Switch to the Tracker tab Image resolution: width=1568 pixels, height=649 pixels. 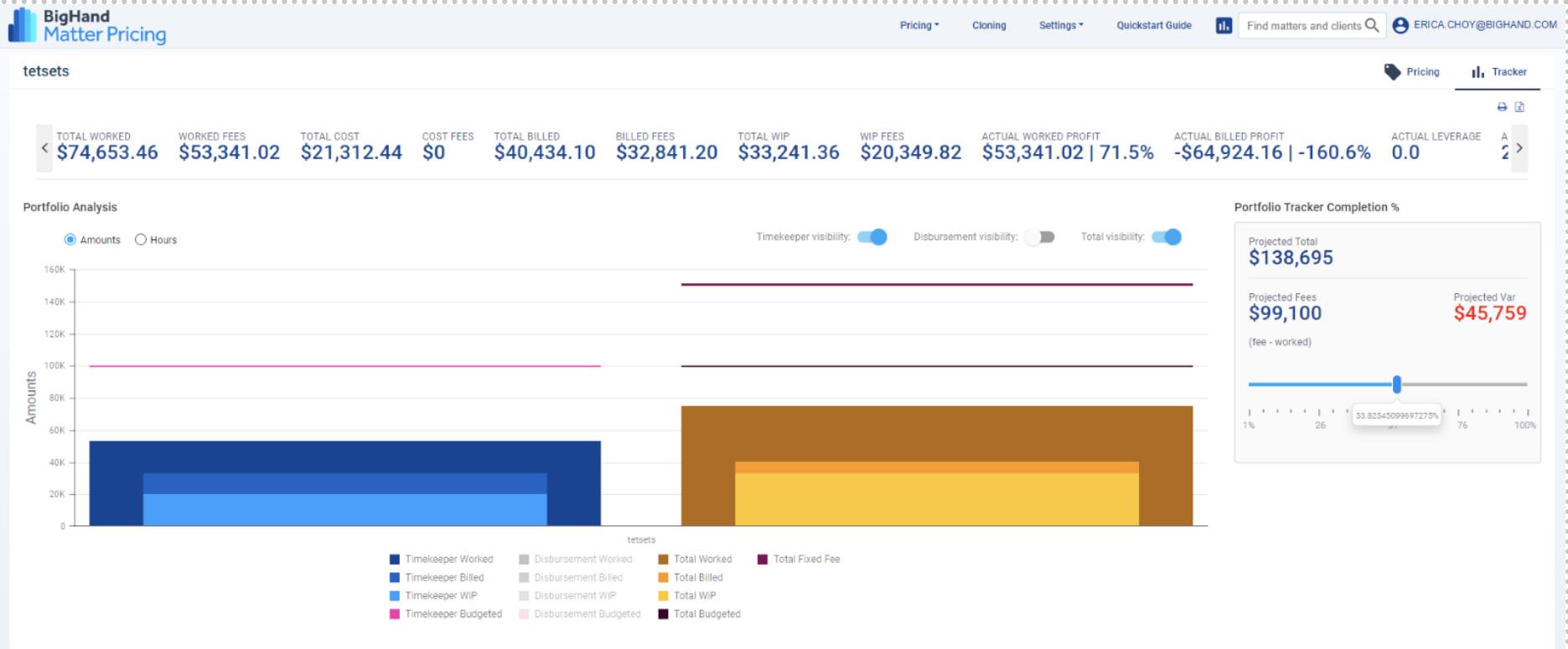[x=1499, y=72]
